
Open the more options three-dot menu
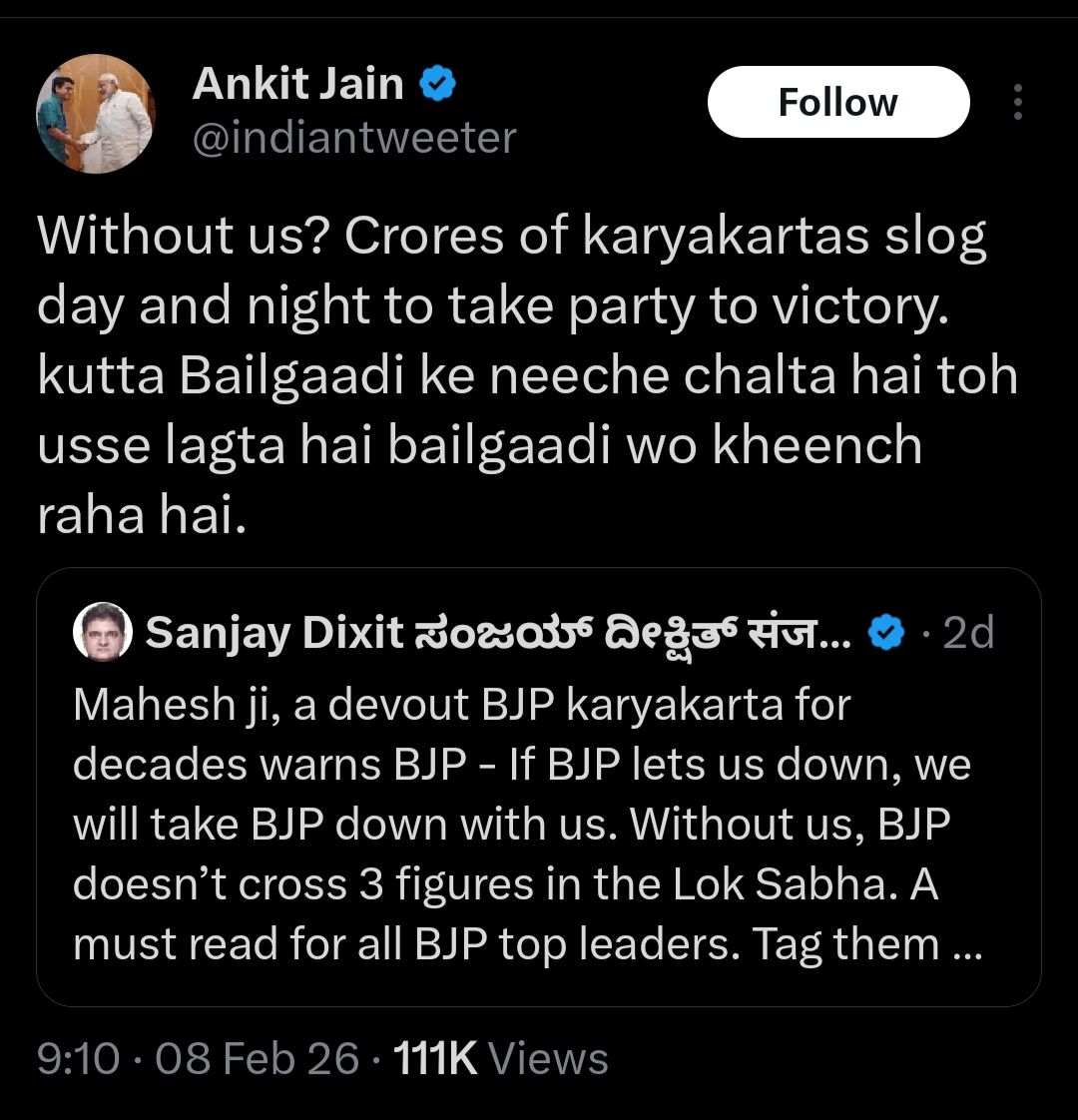pos(1017,103)
